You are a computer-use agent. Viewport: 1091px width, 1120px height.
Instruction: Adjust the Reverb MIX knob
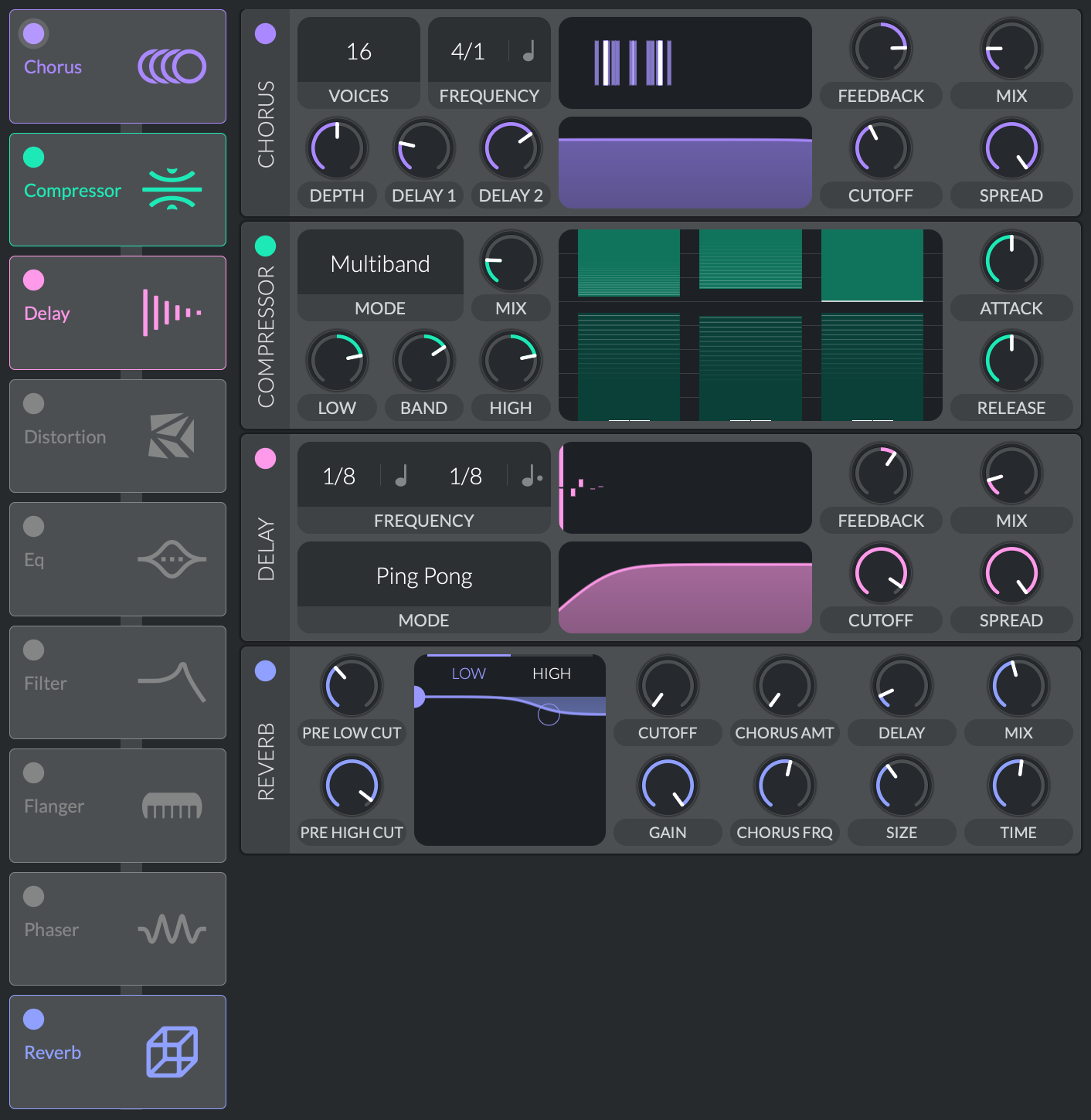click(1018, 685)
